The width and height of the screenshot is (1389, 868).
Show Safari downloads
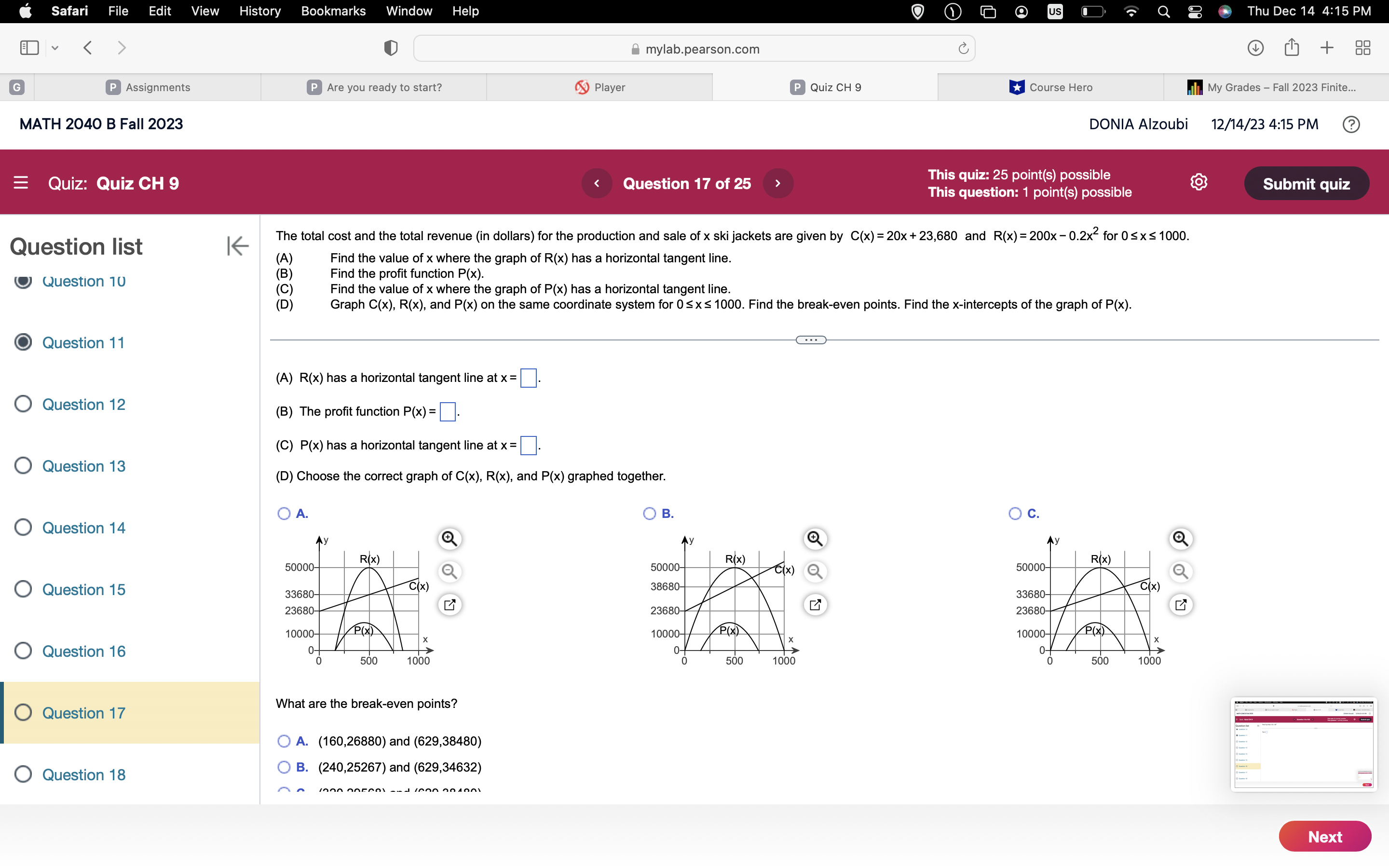tap(1255, 48)
